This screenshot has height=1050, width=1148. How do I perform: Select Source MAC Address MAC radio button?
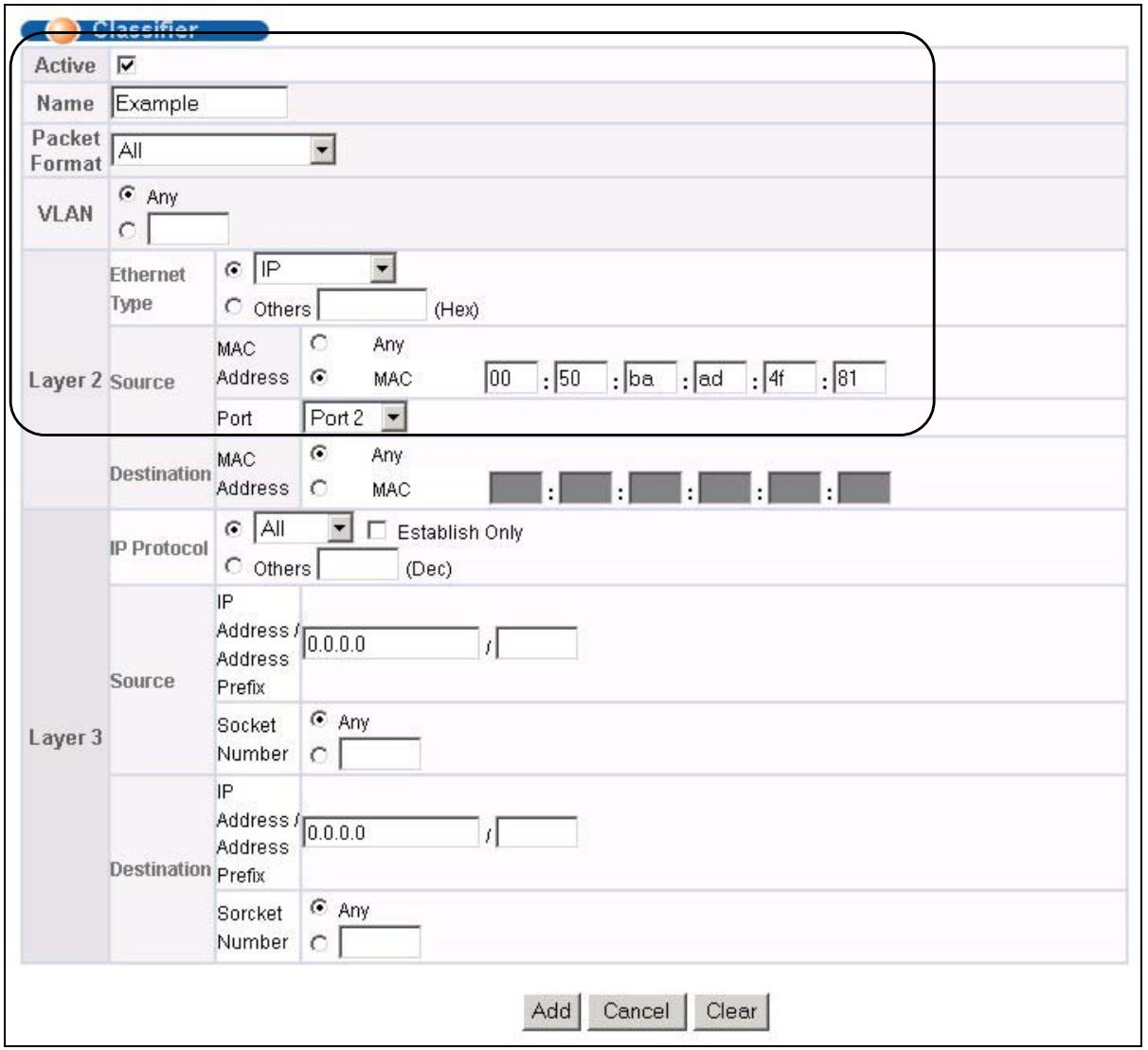319,377
